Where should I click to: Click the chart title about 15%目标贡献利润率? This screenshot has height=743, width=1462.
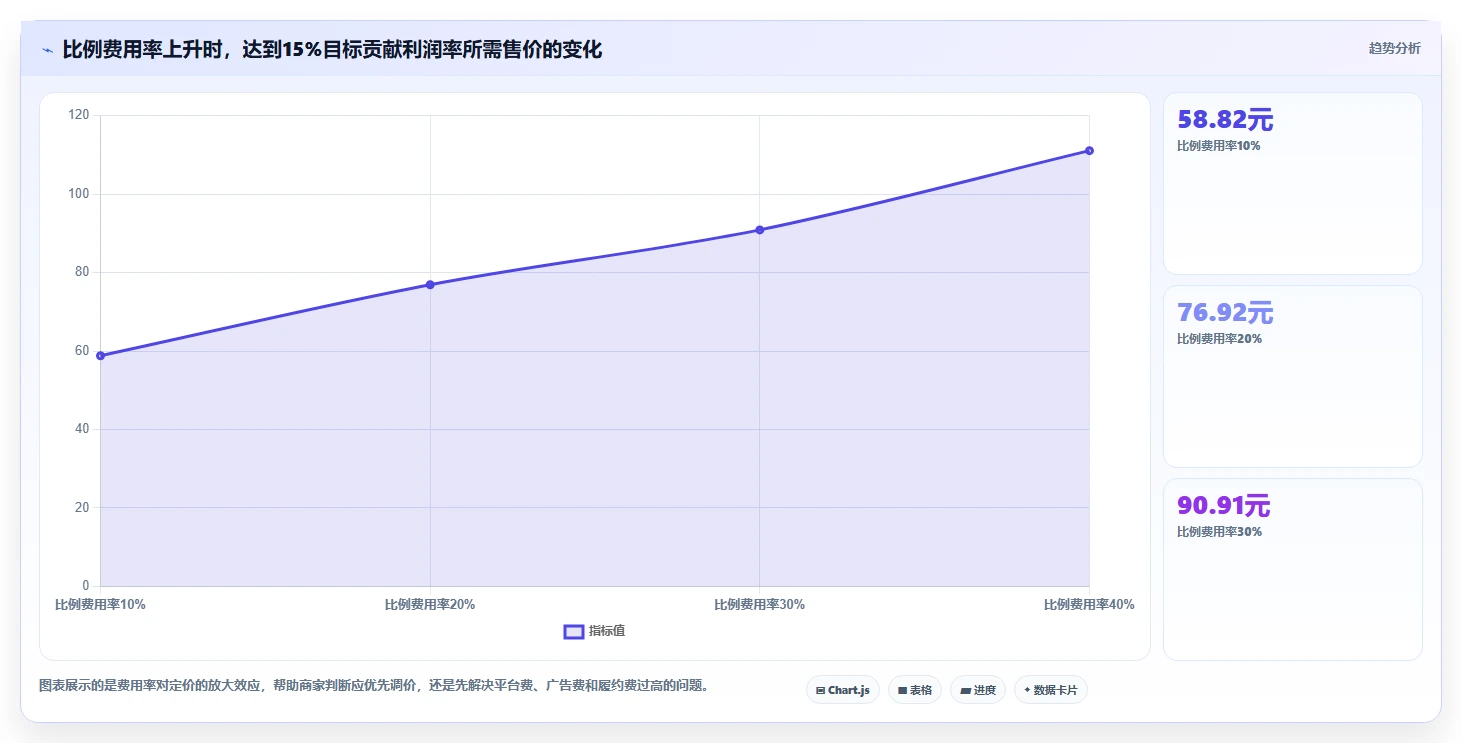[332, 49]
